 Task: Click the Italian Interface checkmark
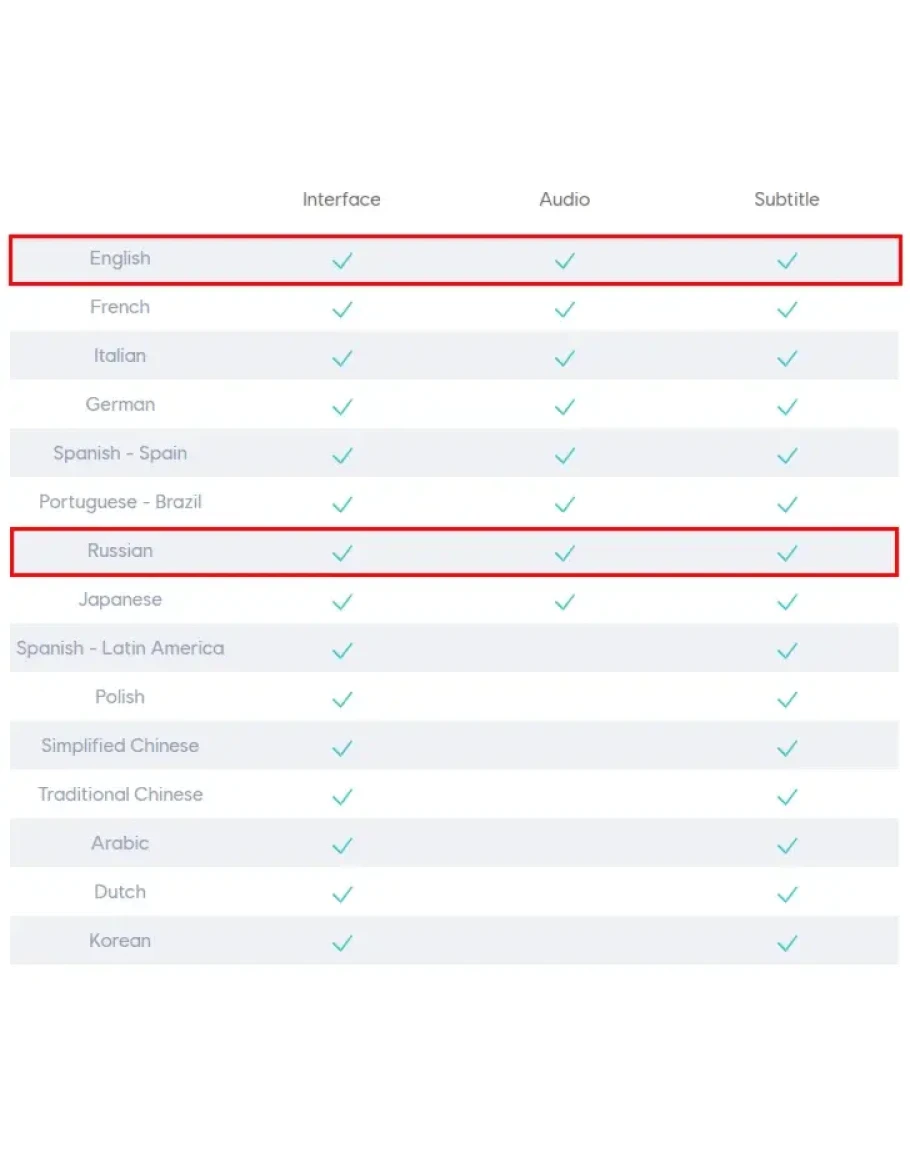(342, 358)
